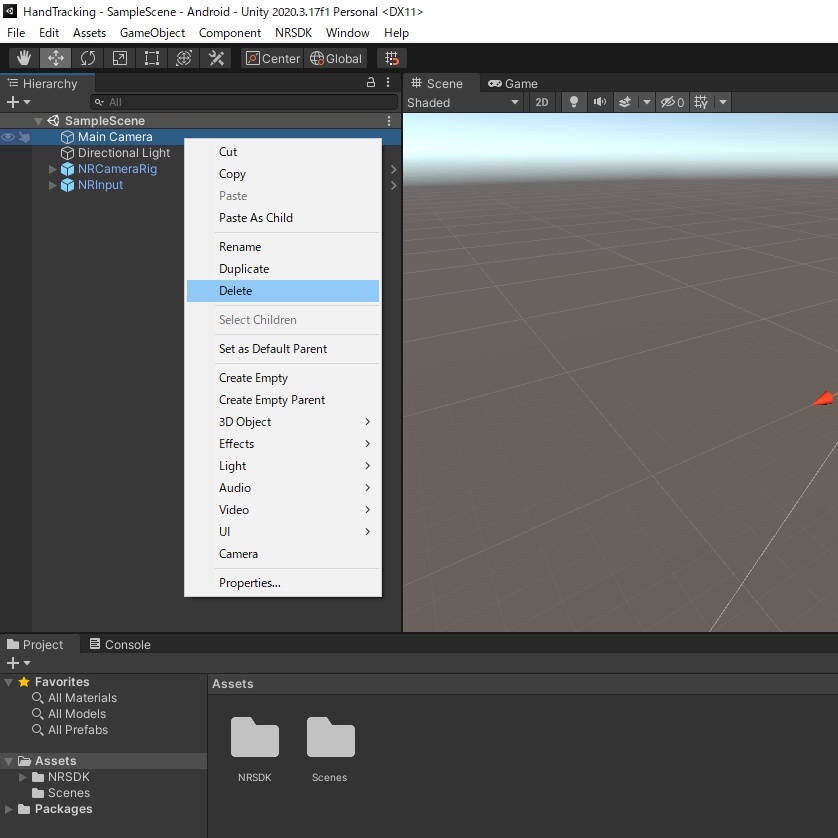Open Hierarchy panel options menu
The image size is (838, 838).
[388, 82]
